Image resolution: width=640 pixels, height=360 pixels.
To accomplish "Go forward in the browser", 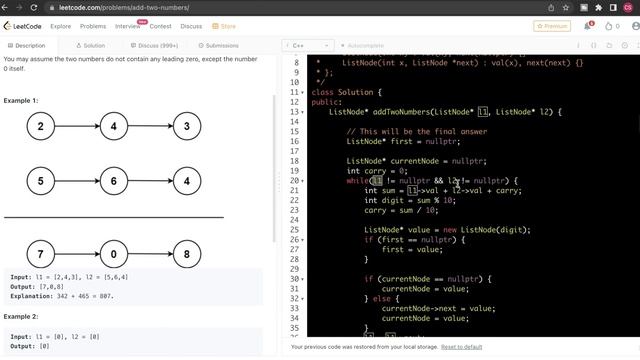I will (19, 7).
